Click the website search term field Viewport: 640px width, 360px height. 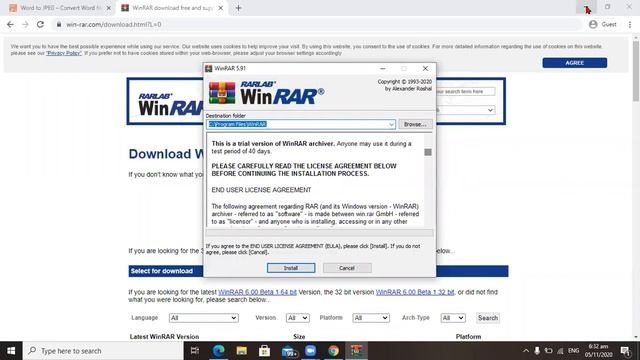(465, 91)
